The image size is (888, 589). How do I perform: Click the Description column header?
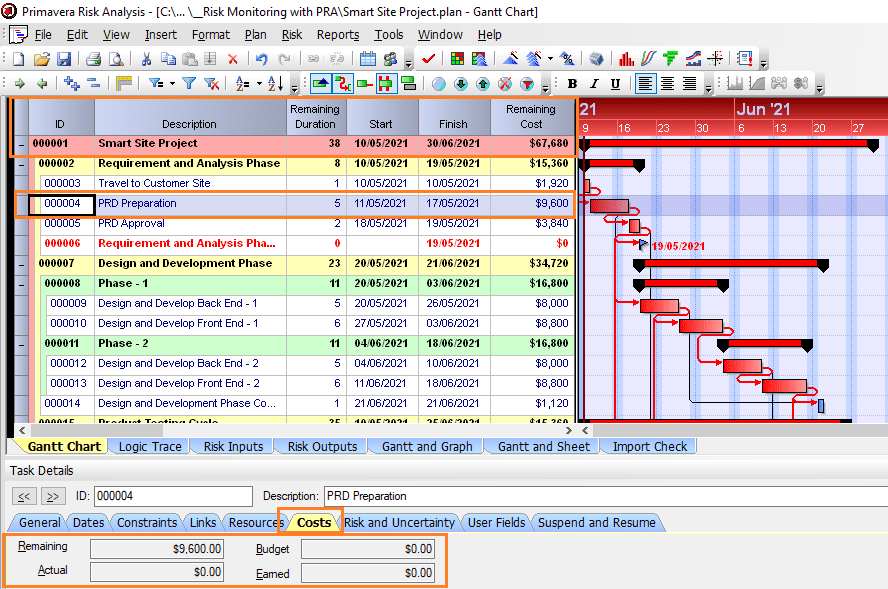[x=190, y=117]
